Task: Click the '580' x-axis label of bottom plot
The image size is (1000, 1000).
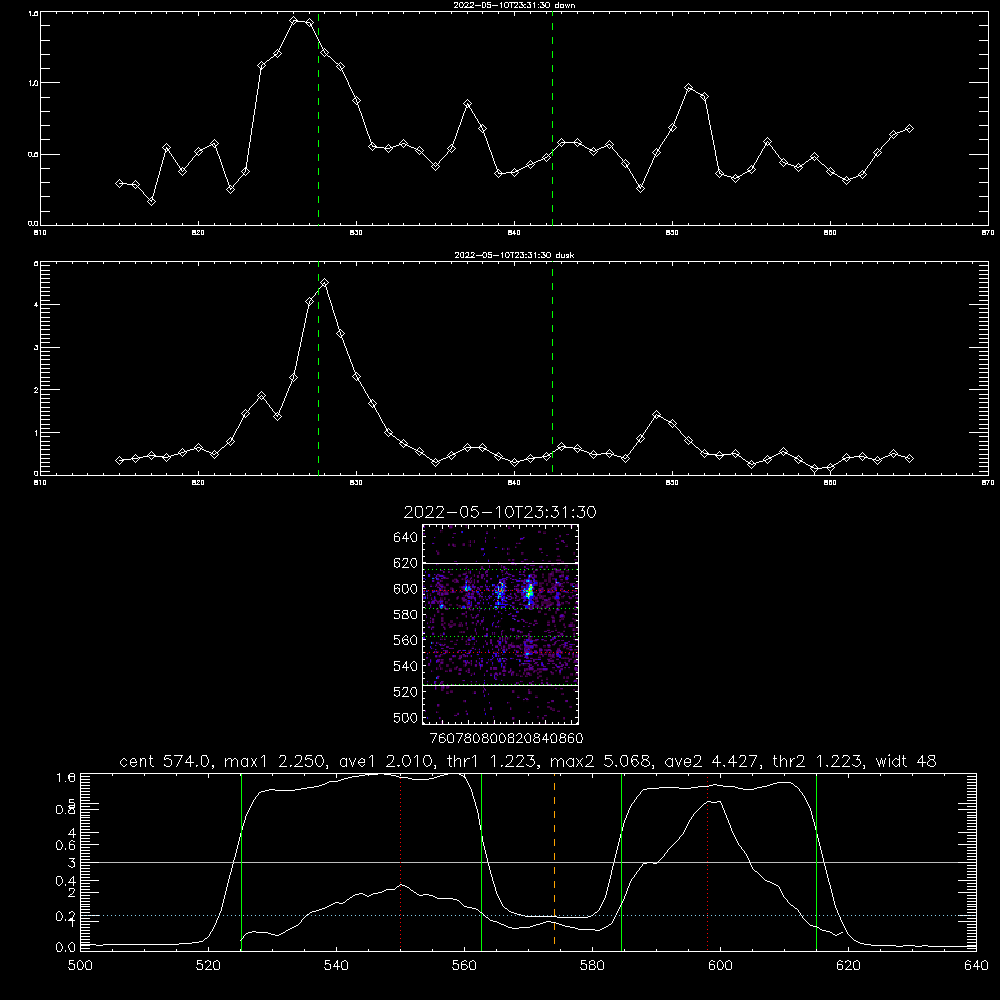Action: (x=592, y=966)
